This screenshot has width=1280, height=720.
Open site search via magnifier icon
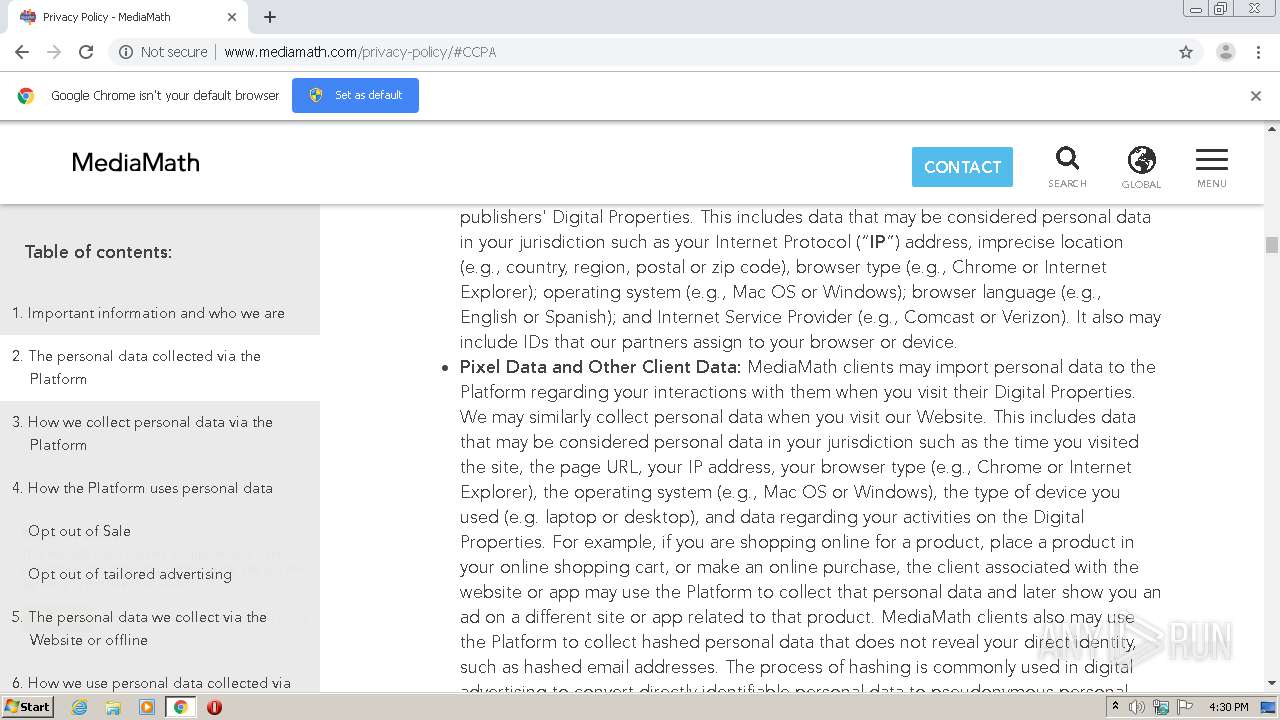pyautogui.click(x=1067, y=167)
